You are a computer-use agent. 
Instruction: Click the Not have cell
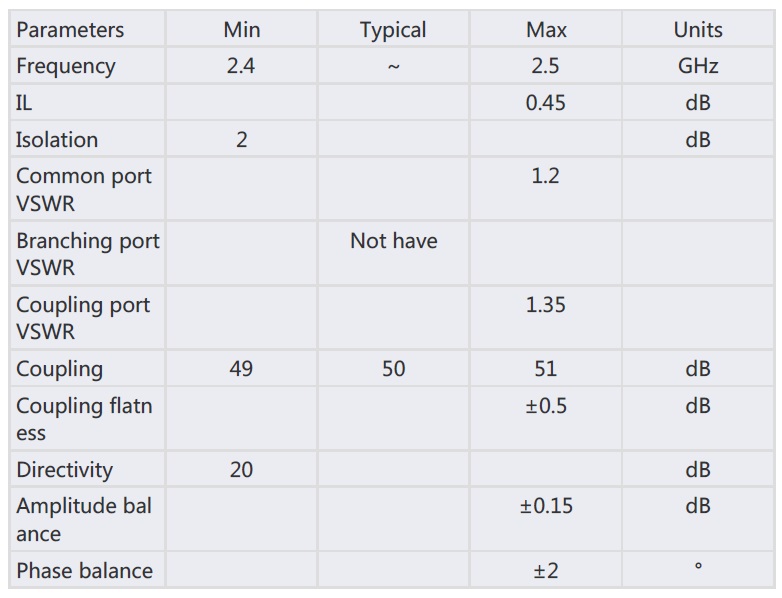pos(393,241)
